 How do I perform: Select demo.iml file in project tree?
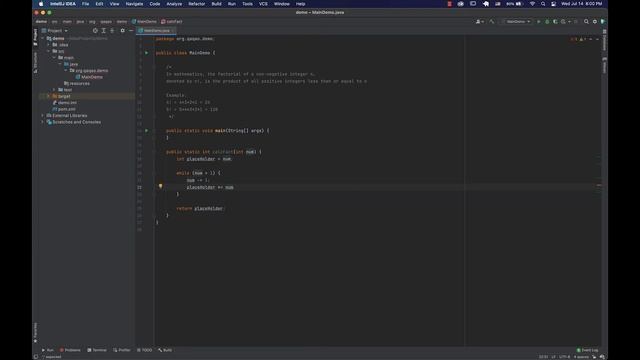tap(64, 103)
